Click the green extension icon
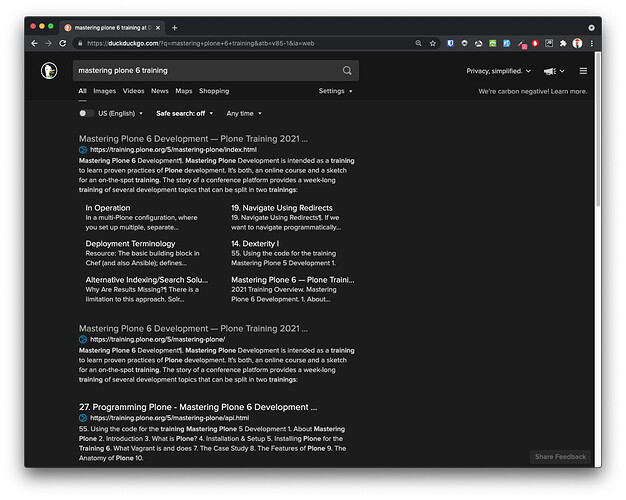This screenshot has width=626, height=500. pyautogui.click(x=493, y=43)
